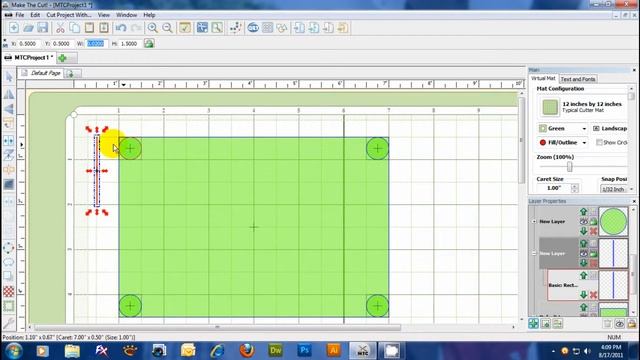The height and width of the screenshot is (360, 640).
Task: Open the File menu
Action: pos(19,15)
